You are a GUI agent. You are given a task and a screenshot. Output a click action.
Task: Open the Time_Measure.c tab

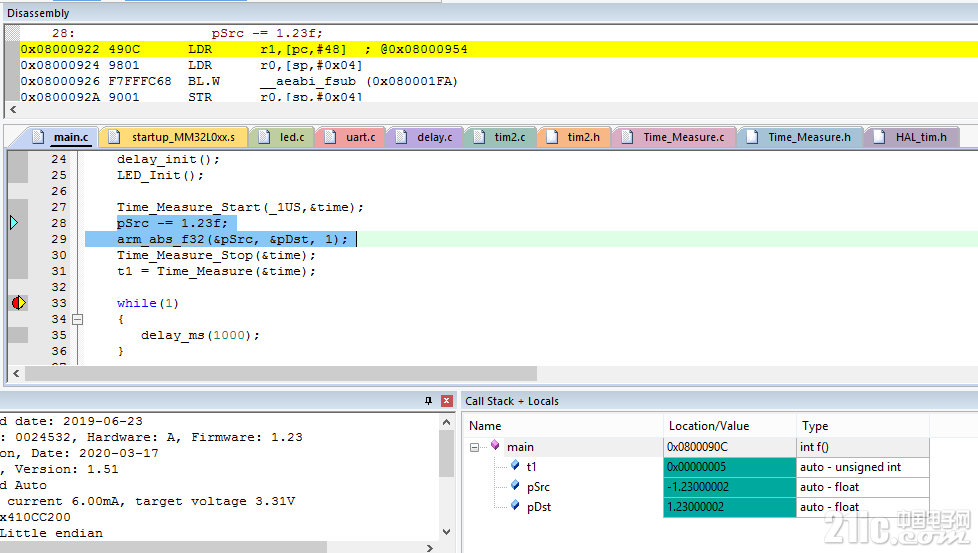point(674,137)
